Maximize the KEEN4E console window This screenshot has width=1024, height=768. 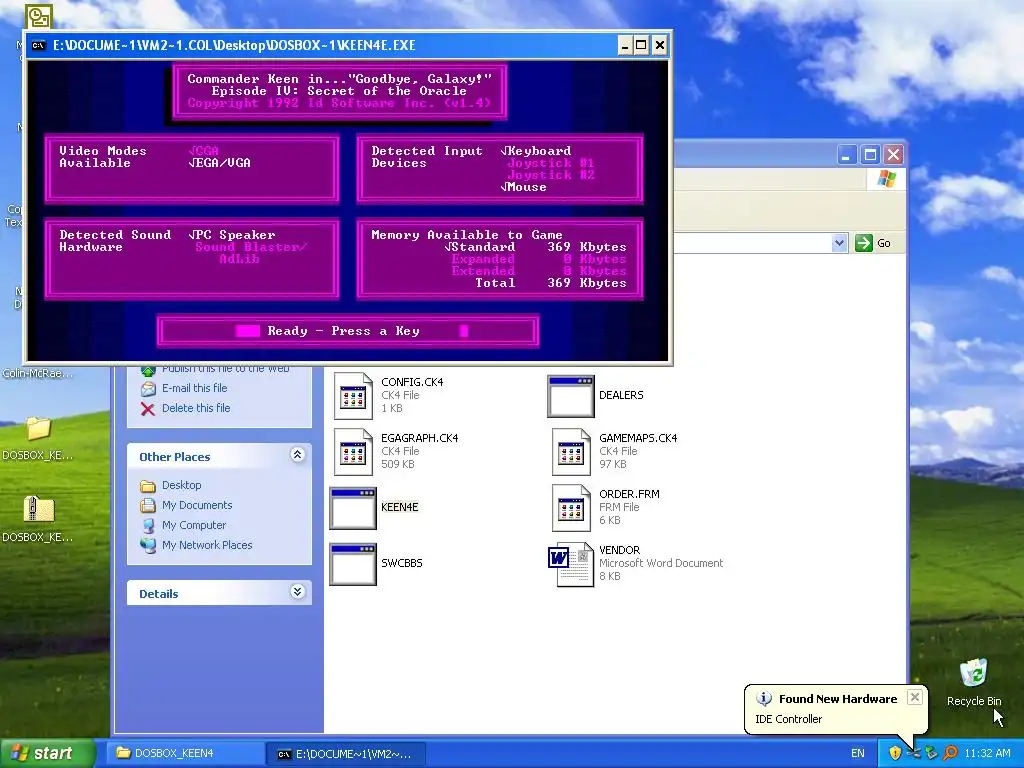pyautogui.click(x=641, y=45)
